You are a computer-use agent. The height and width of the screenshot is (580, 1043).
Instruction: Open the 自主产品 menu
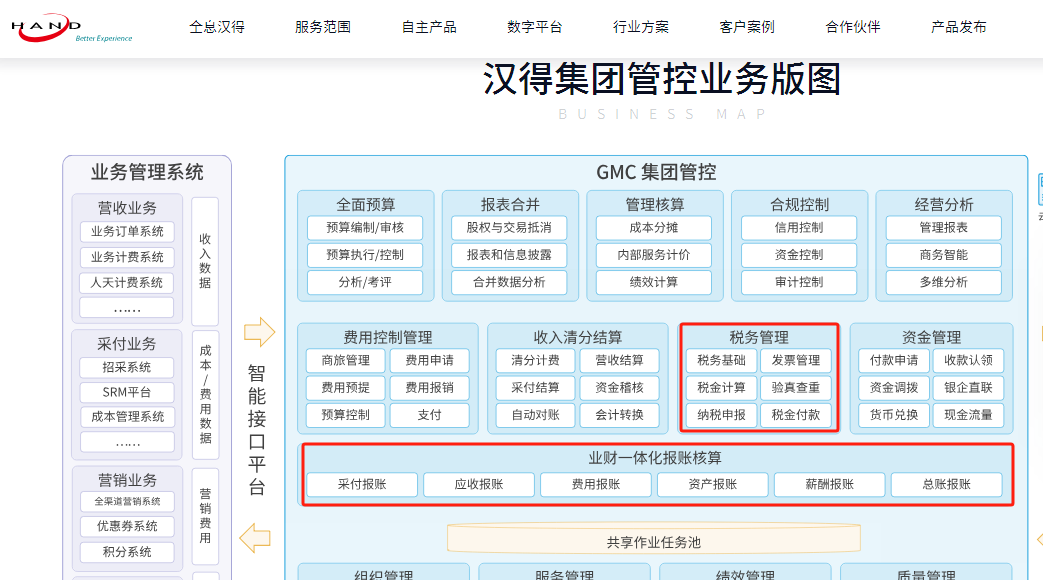point(429,27)
